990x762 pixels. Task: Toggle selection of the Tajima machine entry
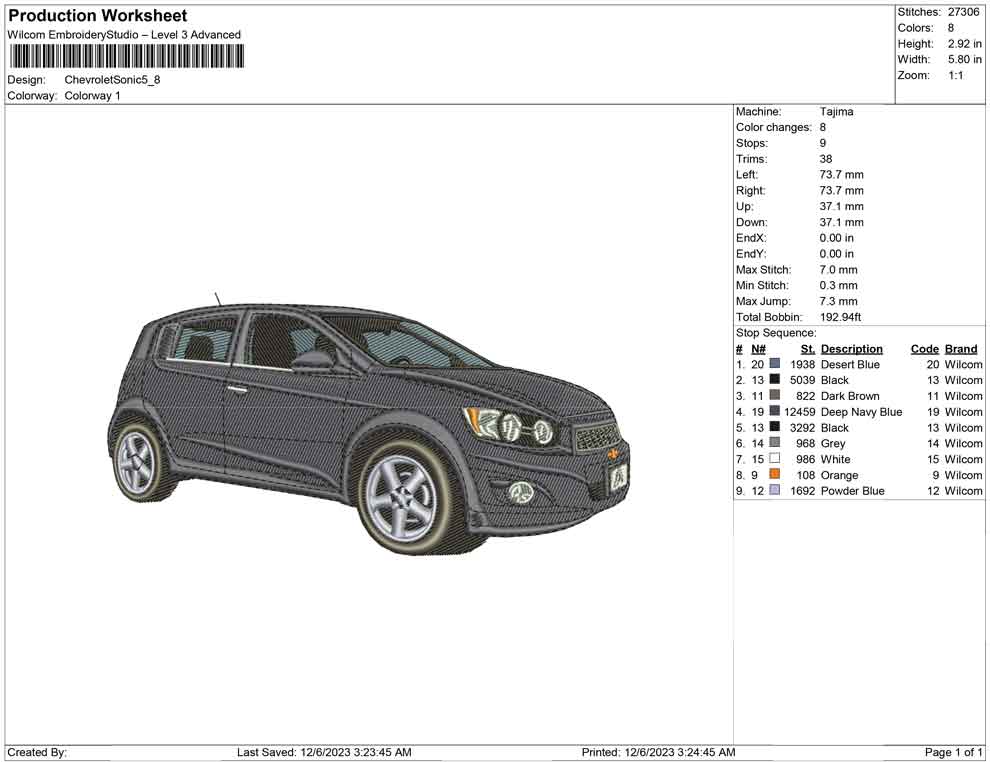click(x=837, y=111)
